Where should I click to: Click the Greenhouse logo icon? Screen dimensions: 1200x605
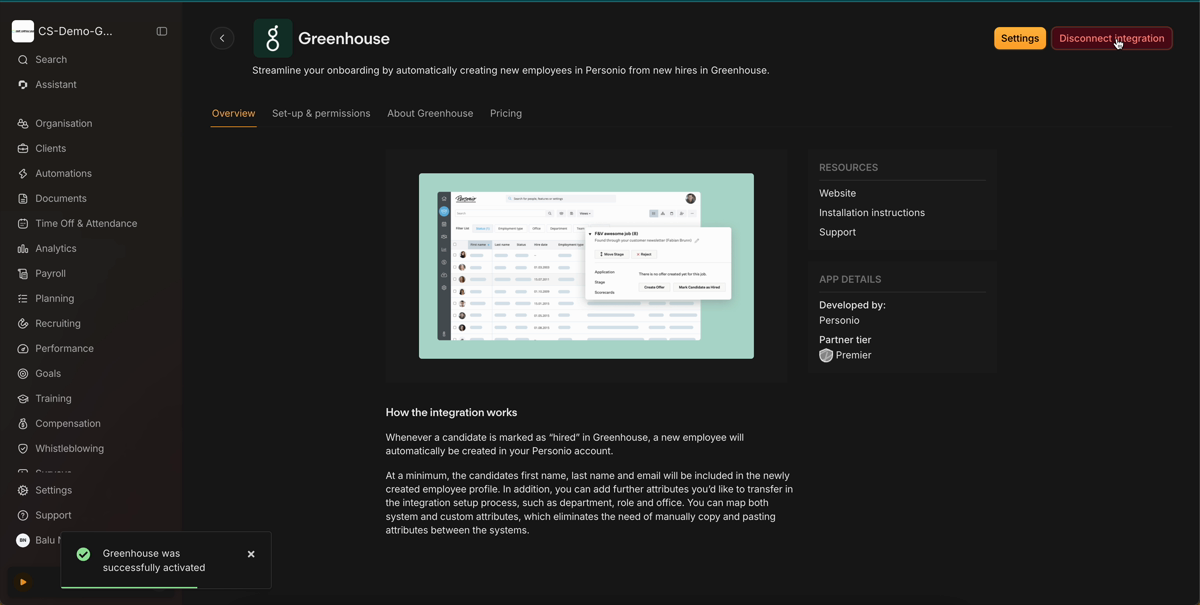273,38
